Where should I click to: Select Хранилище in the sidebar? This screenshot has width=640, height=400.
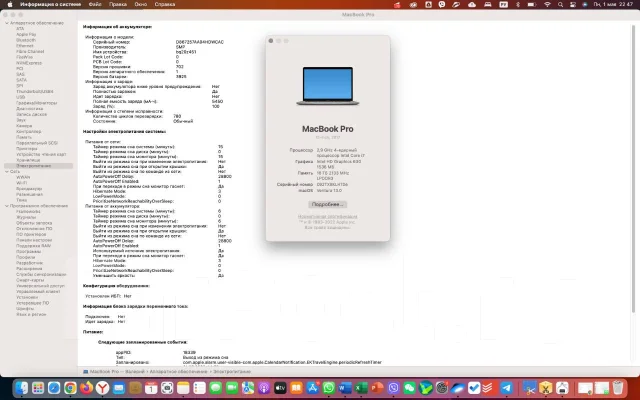click(28, 160)
